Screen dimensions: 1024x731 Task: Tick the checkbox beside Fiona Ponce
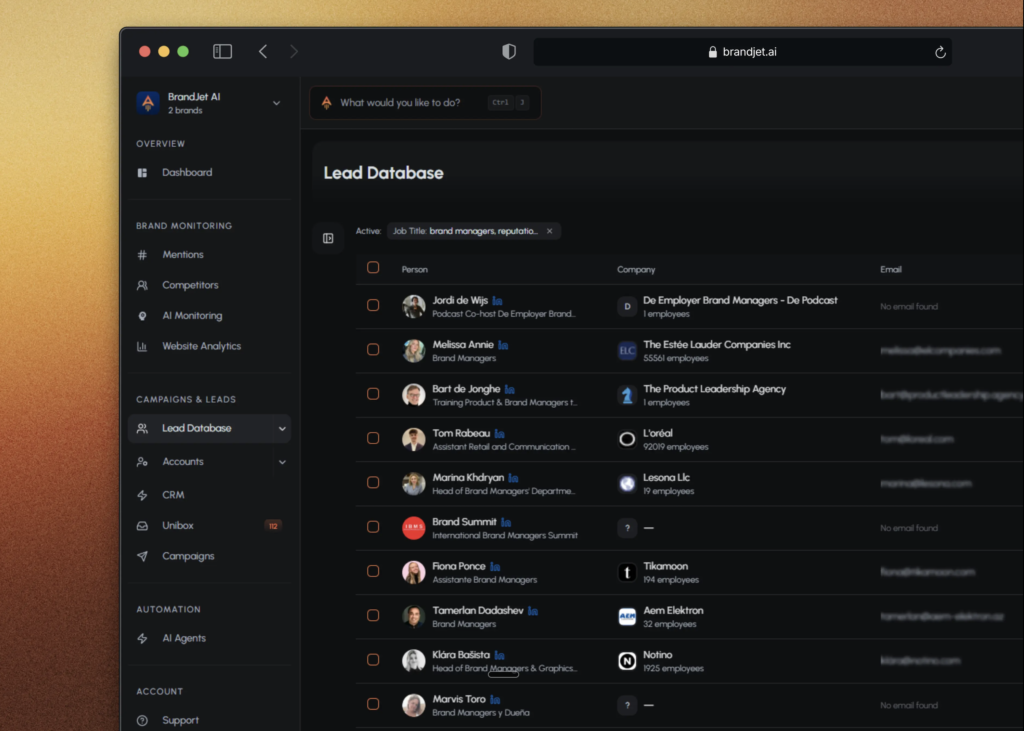tap(373, 571)
